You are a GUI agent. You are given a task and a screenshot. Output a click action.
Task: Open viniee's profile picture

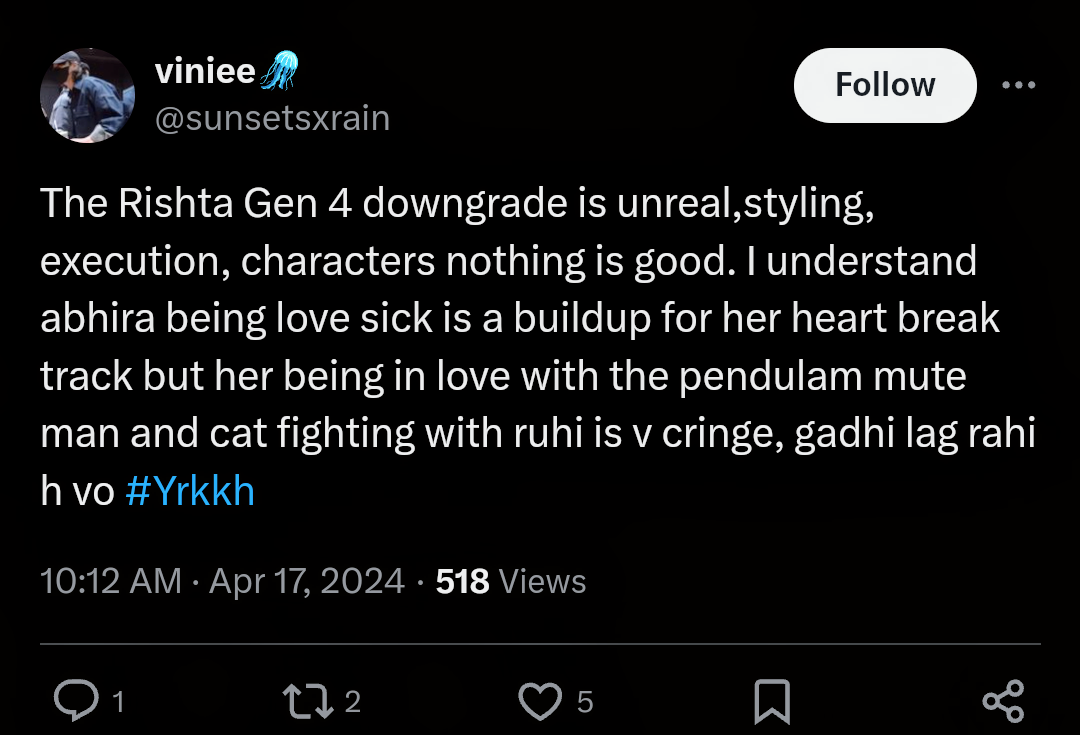(87, 96)
